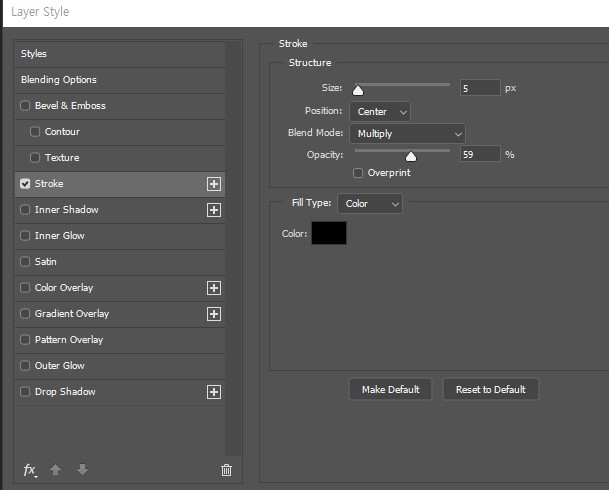Enable Drop Shadow checkbox
The height and width of the screenshot is (490, 609).
[x=25, y=392]
